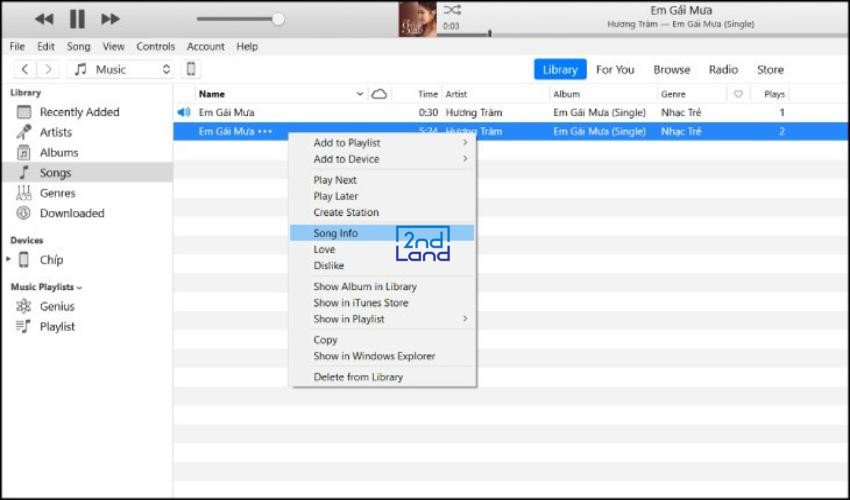This screenshot has height=500, width=850.
Task: Choose Delete from Library
Action: click(x=382, y=377)
